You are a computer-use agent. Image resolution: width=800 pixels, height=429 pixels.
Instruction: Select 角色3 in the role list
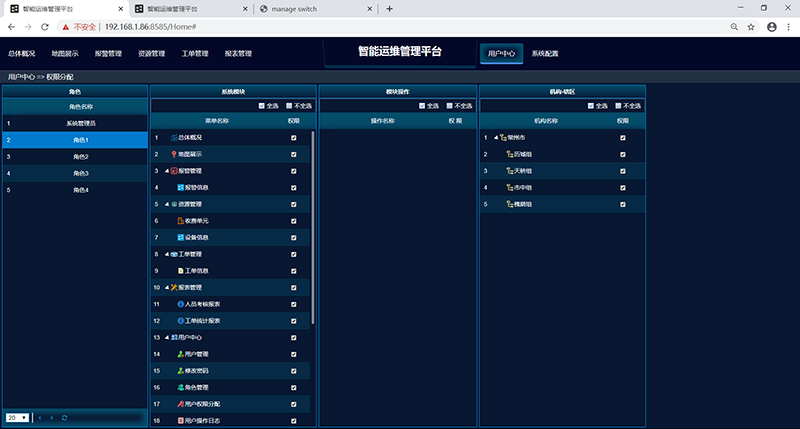(80, 174)
